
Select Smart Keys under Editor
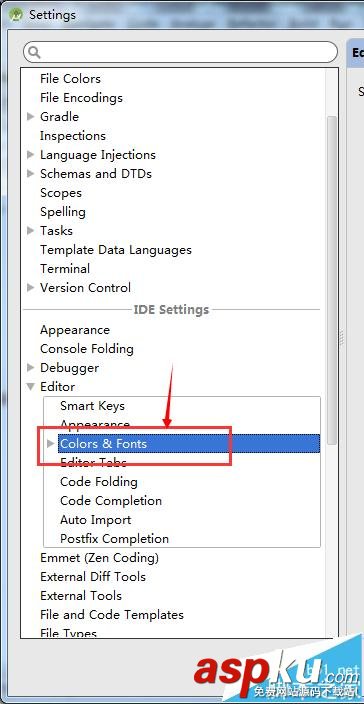[92, 406]
